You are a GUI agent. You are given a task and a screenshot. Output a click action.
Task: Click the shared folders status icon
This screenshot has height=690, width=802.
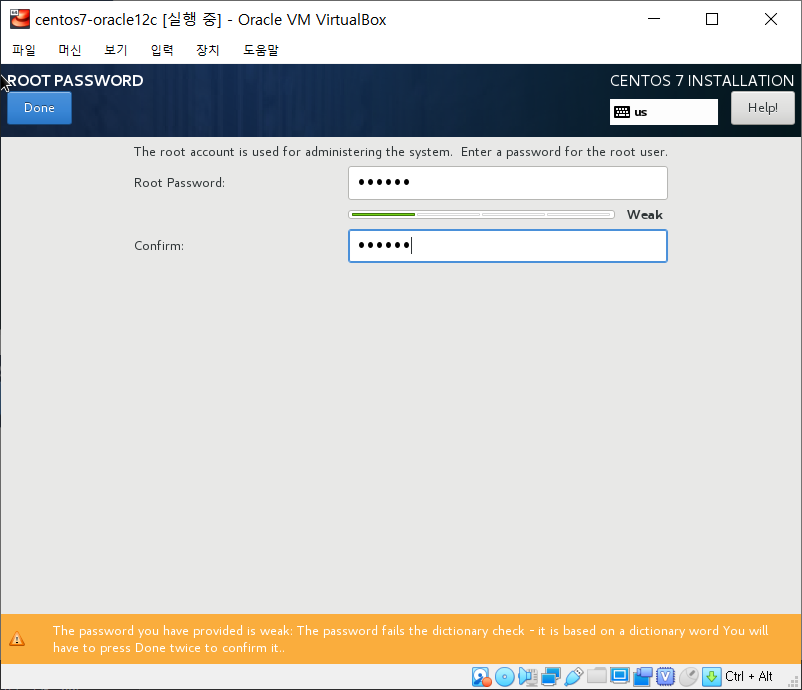pos(596,676)
